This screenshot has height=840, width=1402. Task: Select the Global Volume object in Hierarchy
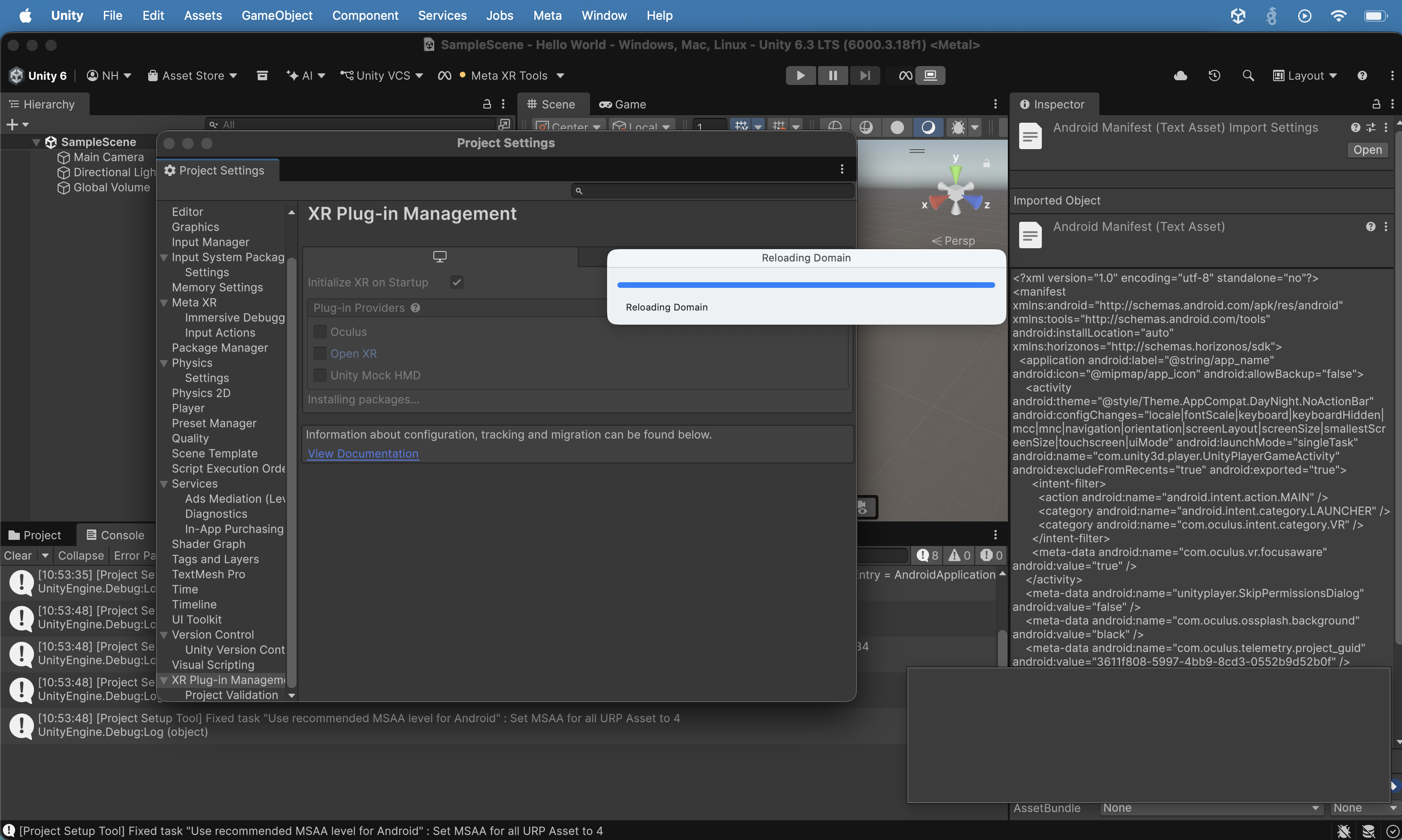[x=111, y=187]
